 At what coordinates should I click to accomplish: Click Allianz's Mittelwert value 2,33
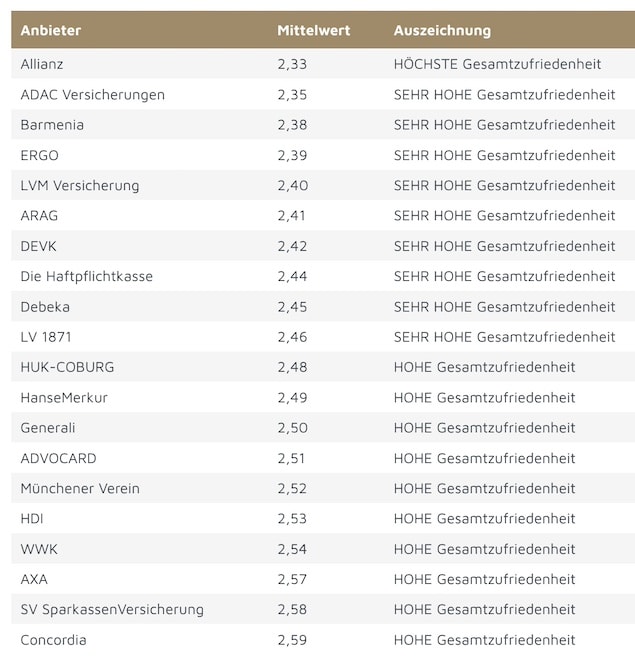coord(292,64)
